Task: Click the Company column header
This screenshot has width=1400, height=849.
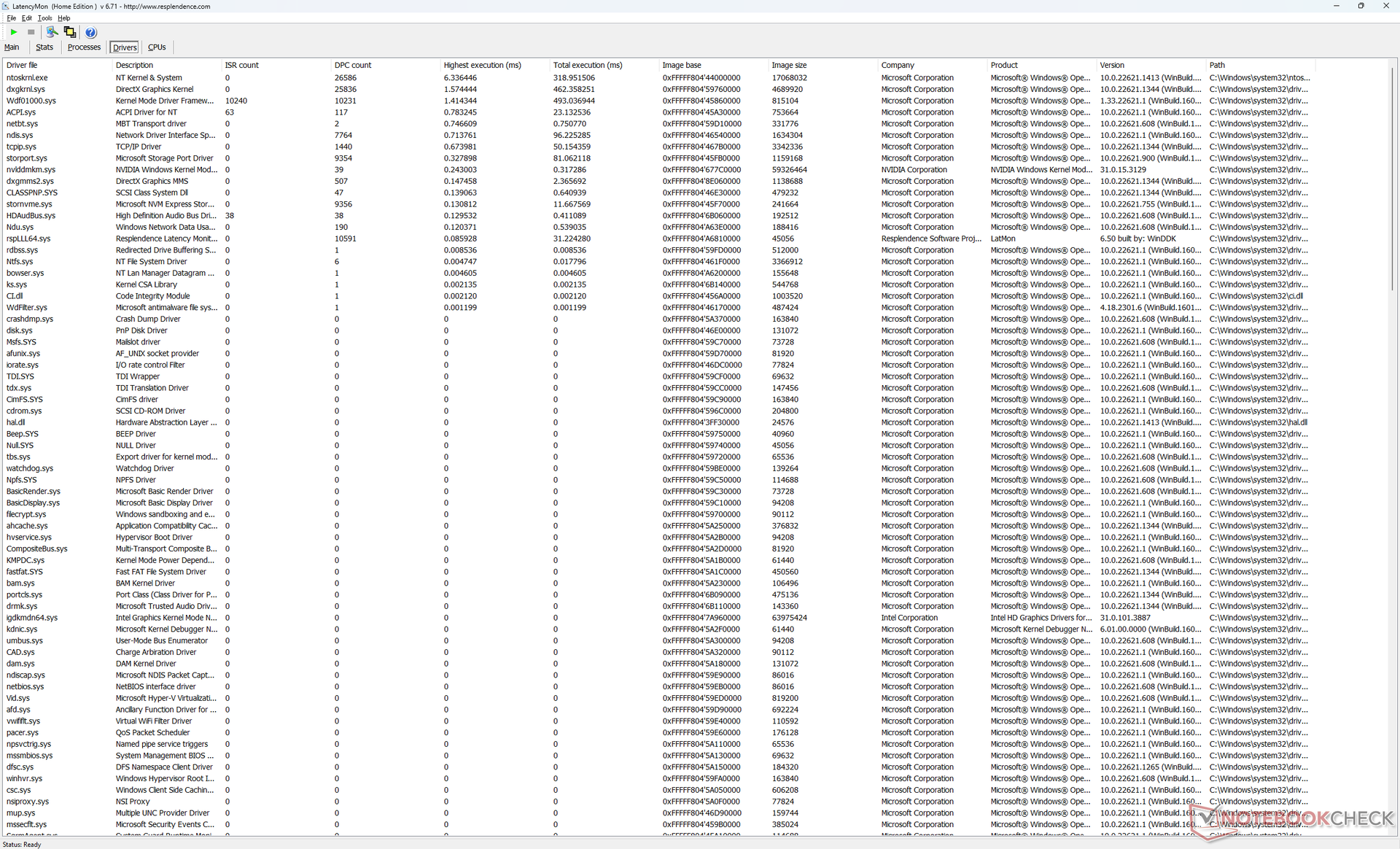Action: [932, 65]
